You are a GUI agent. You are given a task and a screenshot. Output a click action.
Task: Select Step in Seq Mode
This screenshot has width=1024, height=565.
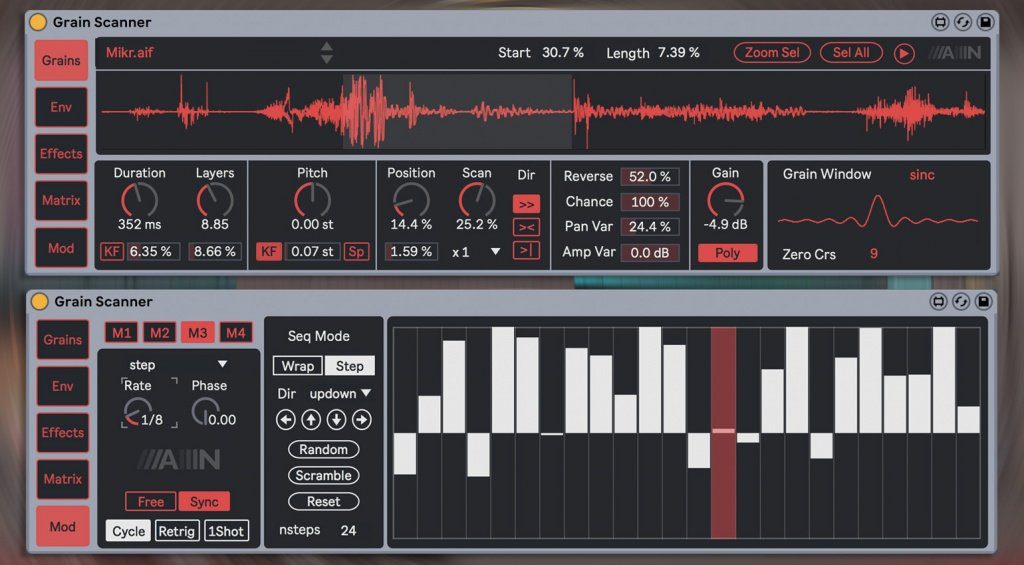click(349, 366)
